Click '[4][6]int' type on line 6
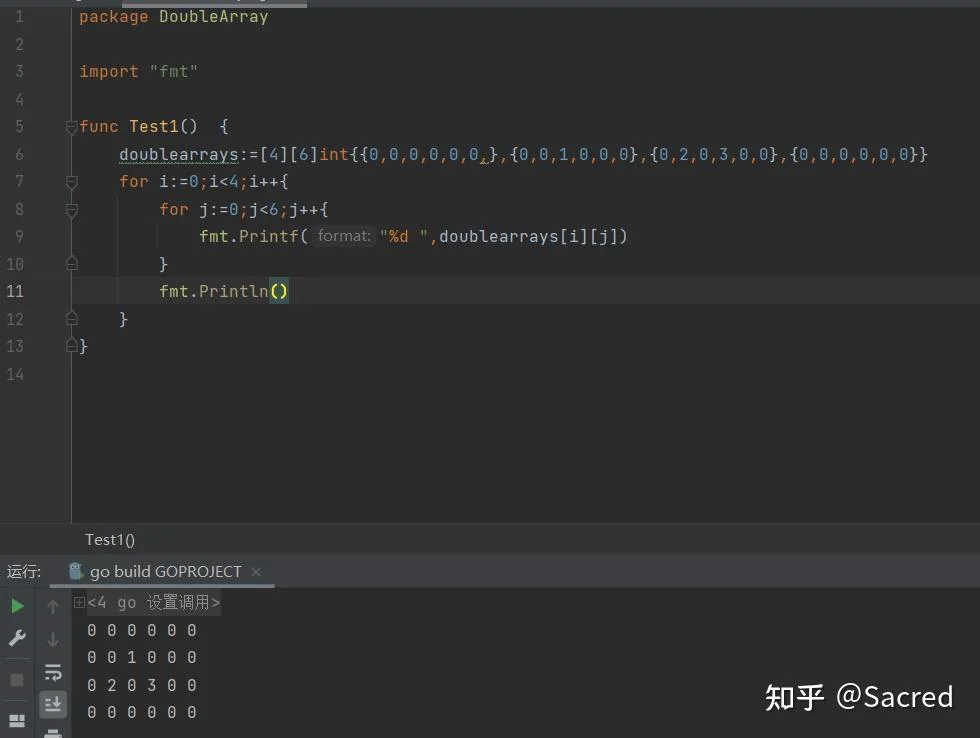Screen dimensions: 980x738 pyautogui.click(x=304, y=154)
